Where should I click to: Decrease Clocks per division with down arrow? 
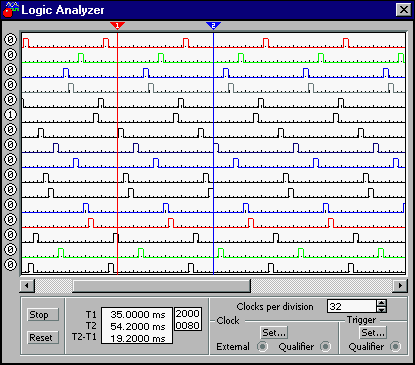coord(382,310)
